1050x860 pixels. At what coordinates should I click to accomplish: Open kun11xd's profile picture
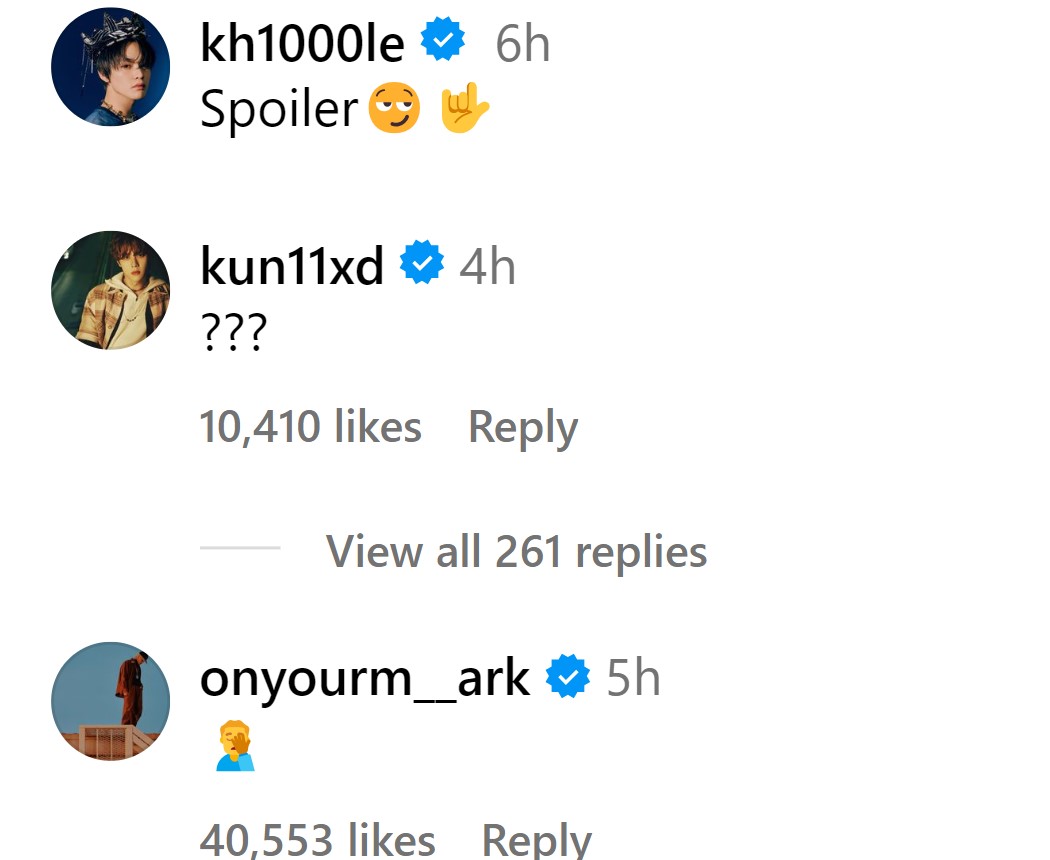(110, 290)
